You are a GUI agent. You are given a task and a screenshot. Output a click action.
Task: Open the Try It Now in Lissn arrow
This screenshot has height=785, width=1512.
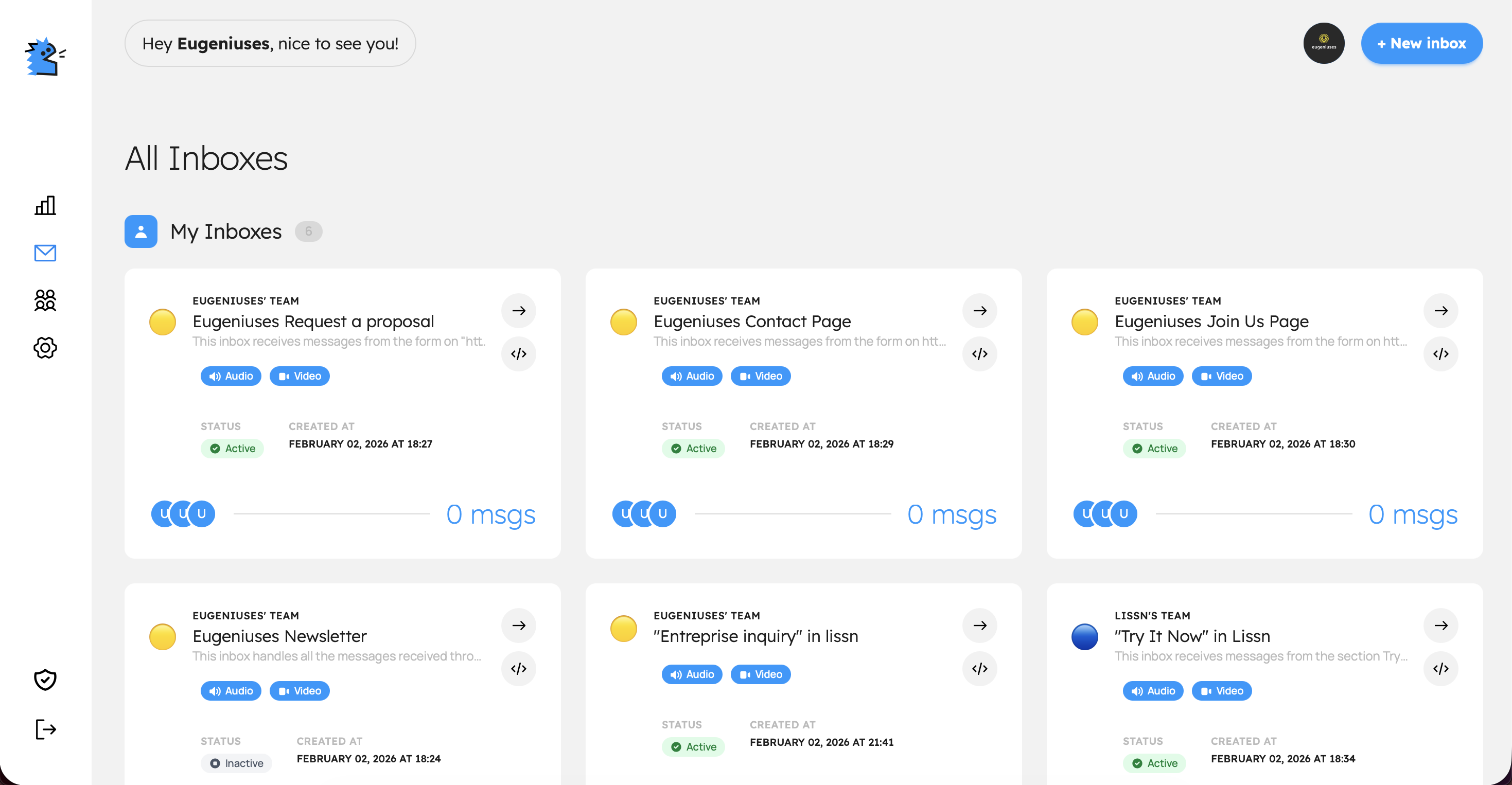point(1440,626)
